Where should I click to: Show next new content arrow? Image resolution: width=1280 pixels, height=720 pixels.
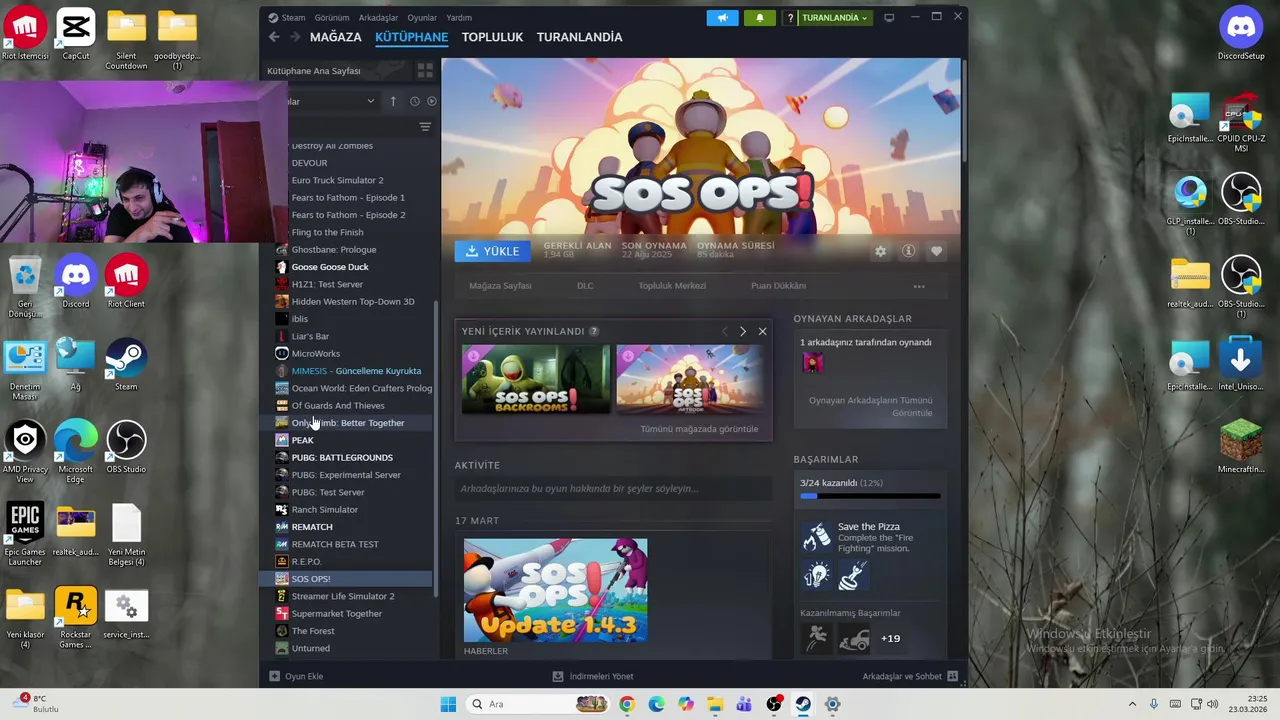tap(742, 331)
